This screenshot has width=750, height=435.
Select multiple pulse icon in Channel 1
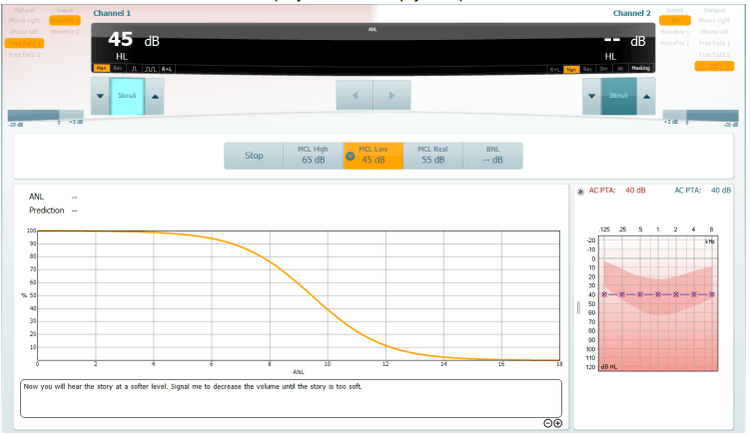(150, 69)
